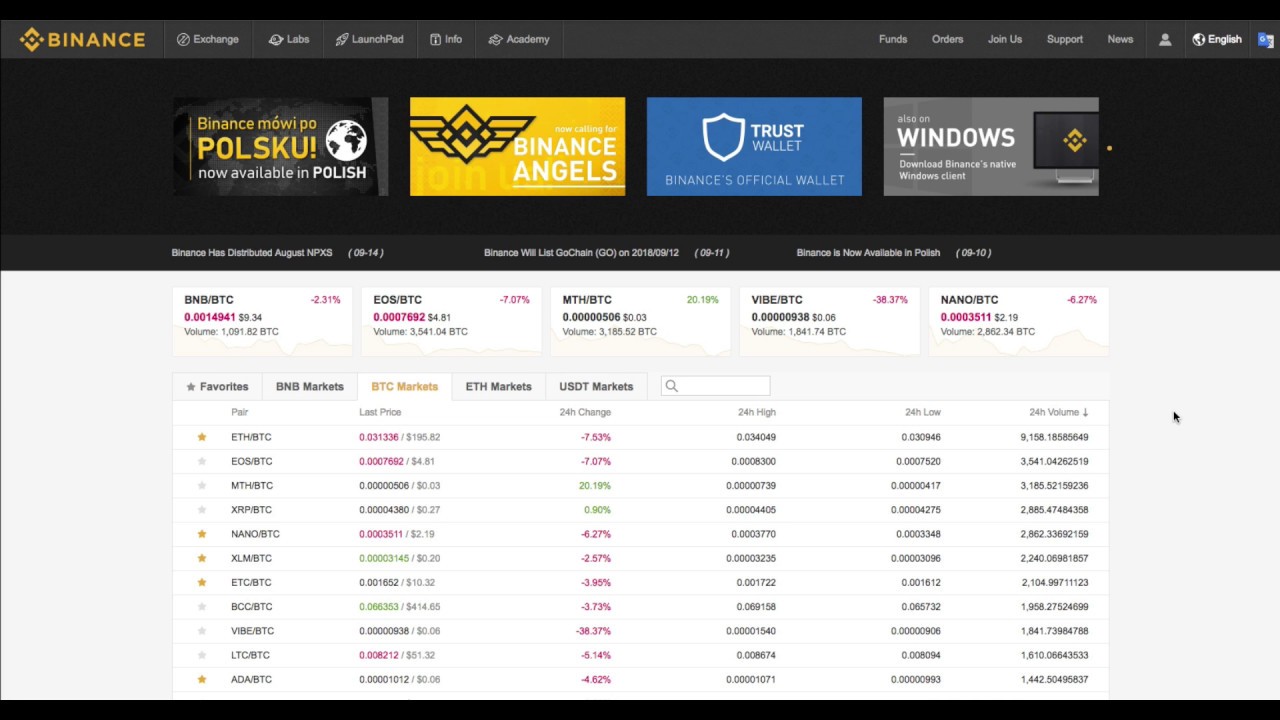Open the Info menu item
Screen dimensions: 1280x720
tap(446, 40)
